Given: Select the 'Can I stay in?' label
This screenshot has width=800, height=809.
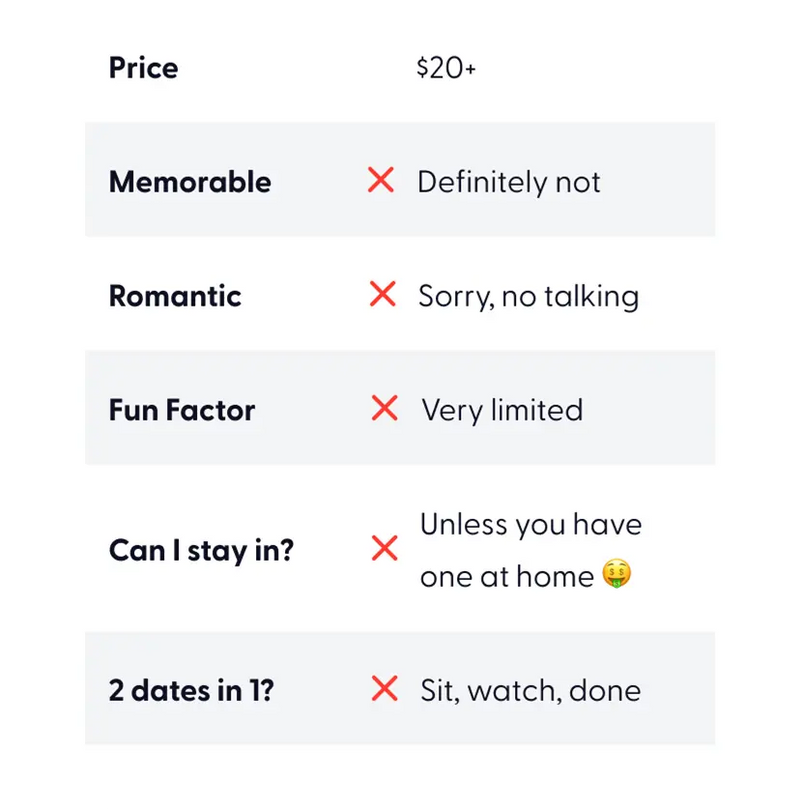Looking at the screenshot, I should coord(201,551).
